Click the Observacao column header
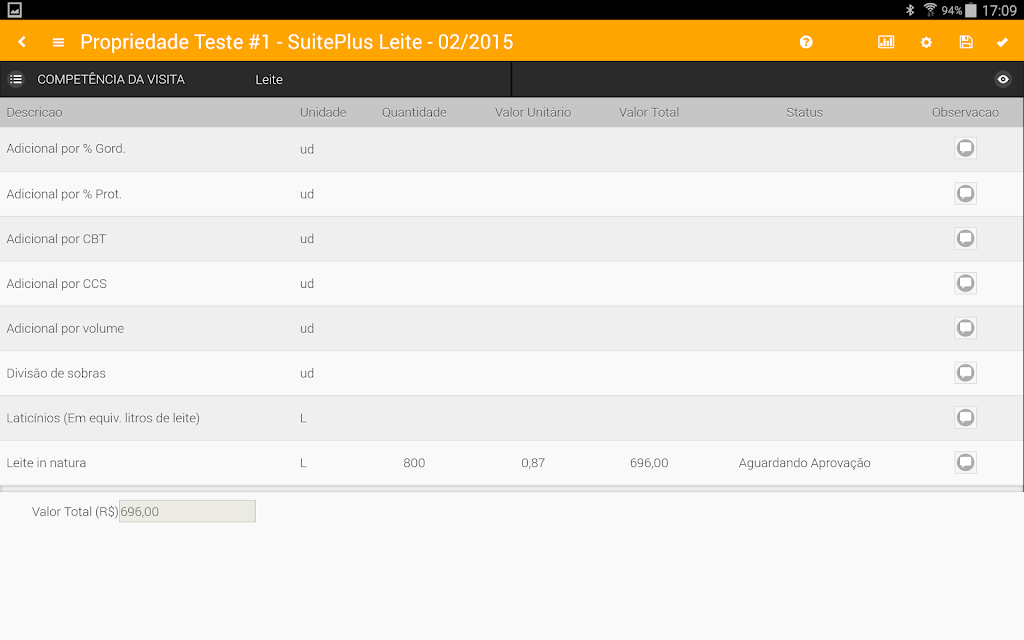The width and height of the screenshot is (1024, 640). click(x=965, y=112)
